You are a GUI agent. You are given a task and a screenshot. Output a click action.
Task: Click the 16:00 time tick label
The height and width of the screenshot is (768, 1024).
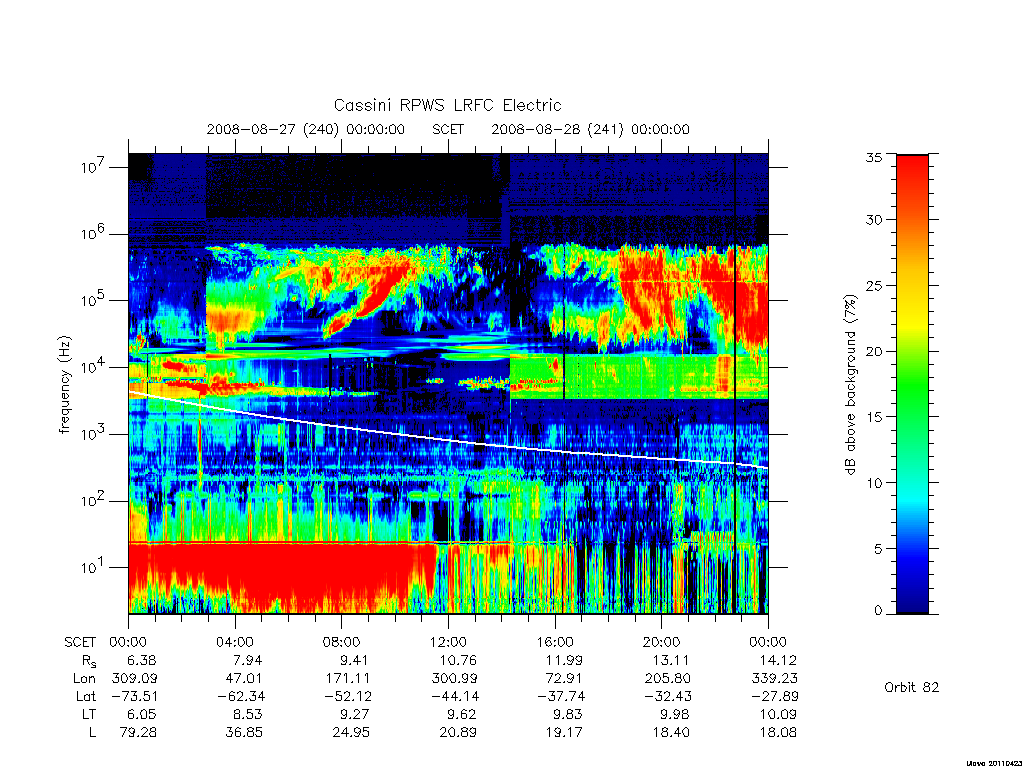(x=554, y=642)
